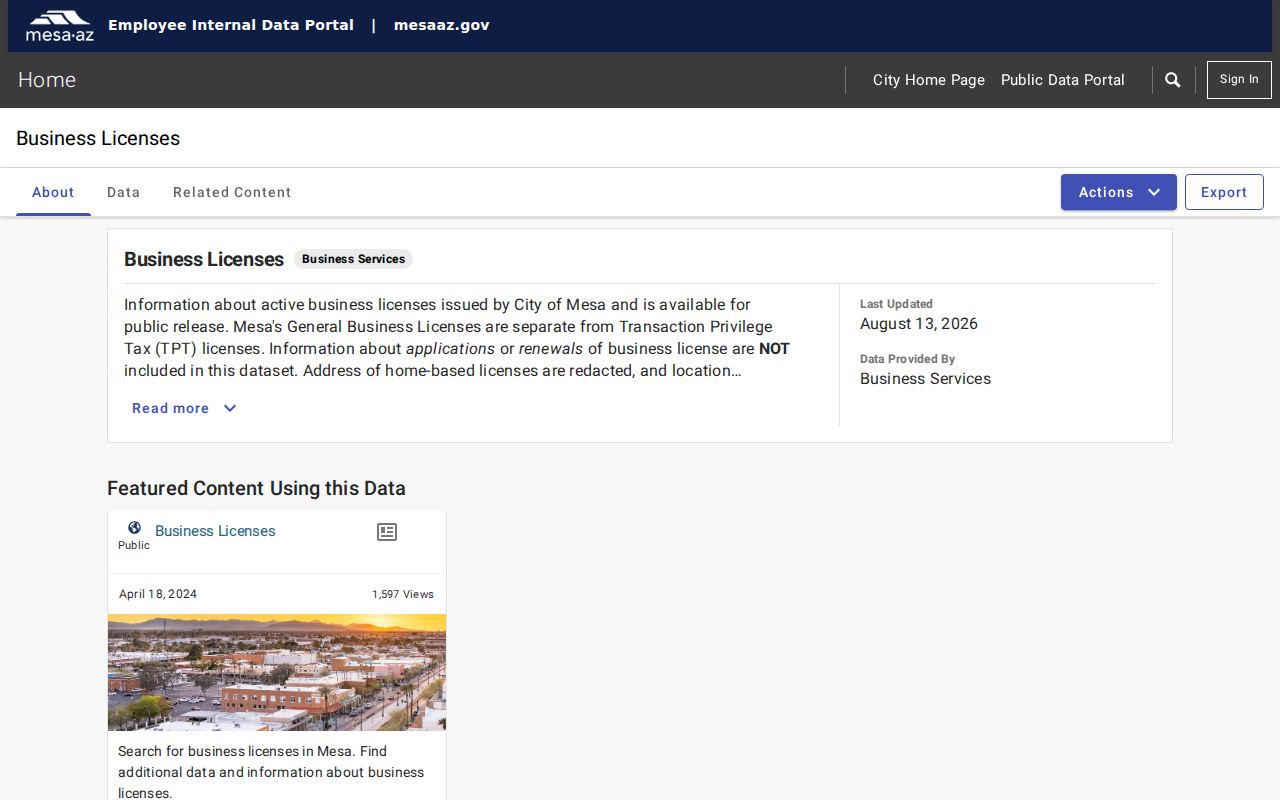1280x800 pixels.
Task: Switch to the Data tab
Action: click(124, 192)
